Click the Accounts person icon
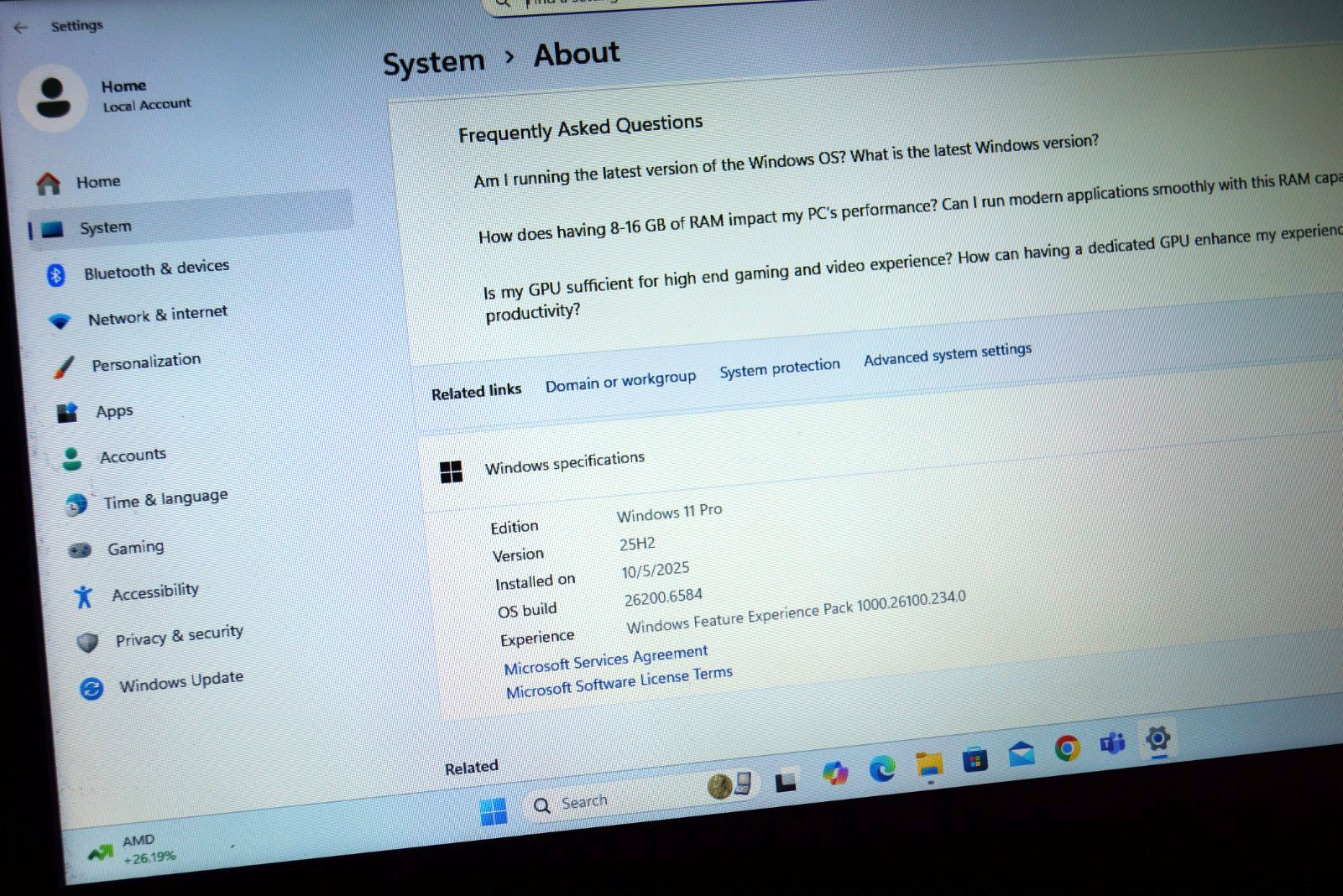 pyautogui.click(x=72, y=458)
